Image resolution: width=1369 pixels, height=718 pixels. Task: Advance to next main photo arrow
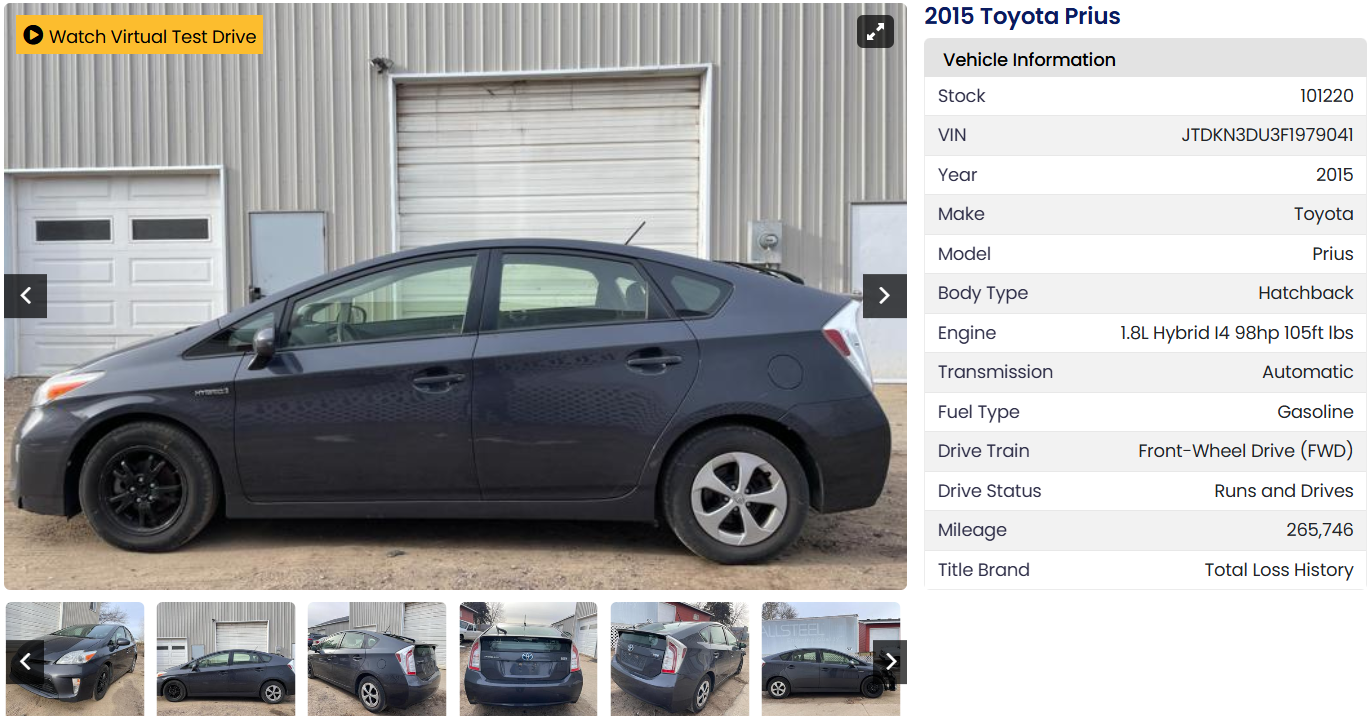coord(884,296)
